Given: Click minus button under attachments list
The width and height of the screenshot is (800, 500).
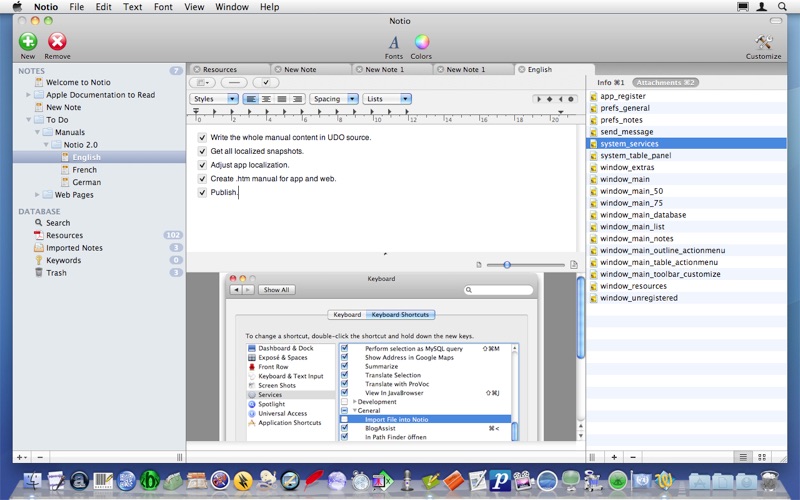Looking at the screenshot, I should click(x=633, y=457).
